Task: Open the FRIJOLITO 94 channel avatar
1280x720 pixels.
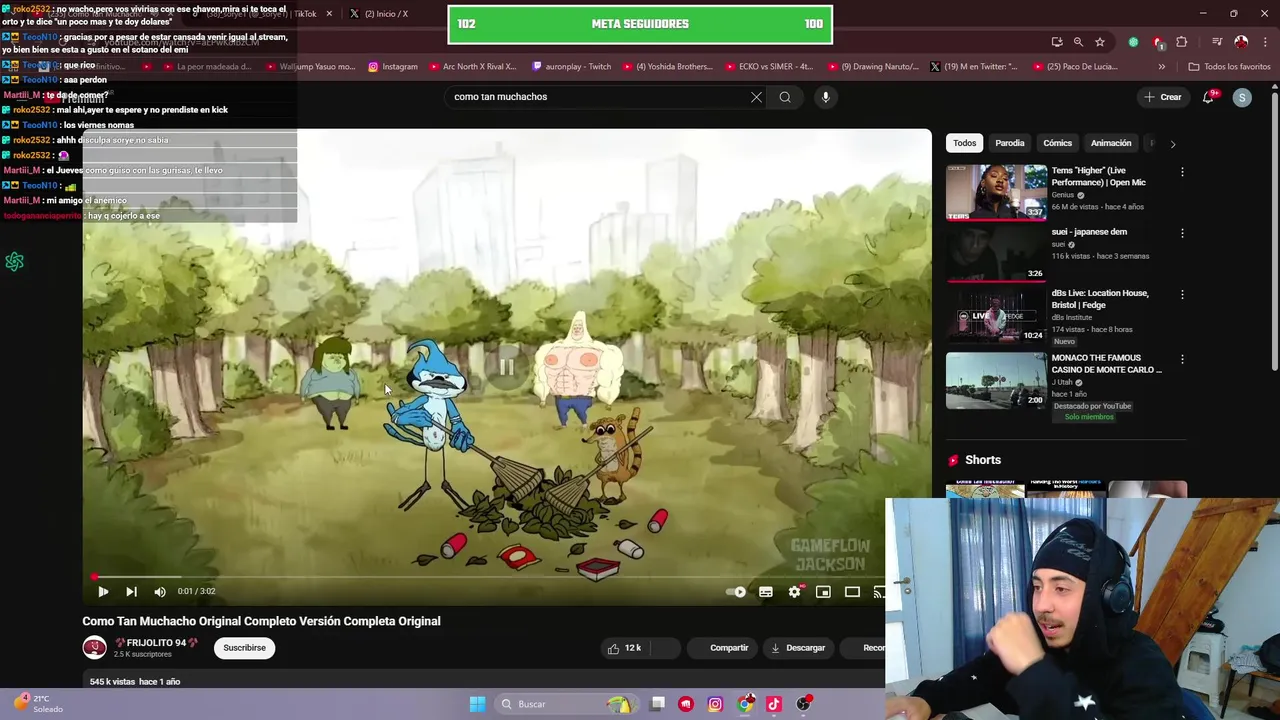Action: point(94,648)
